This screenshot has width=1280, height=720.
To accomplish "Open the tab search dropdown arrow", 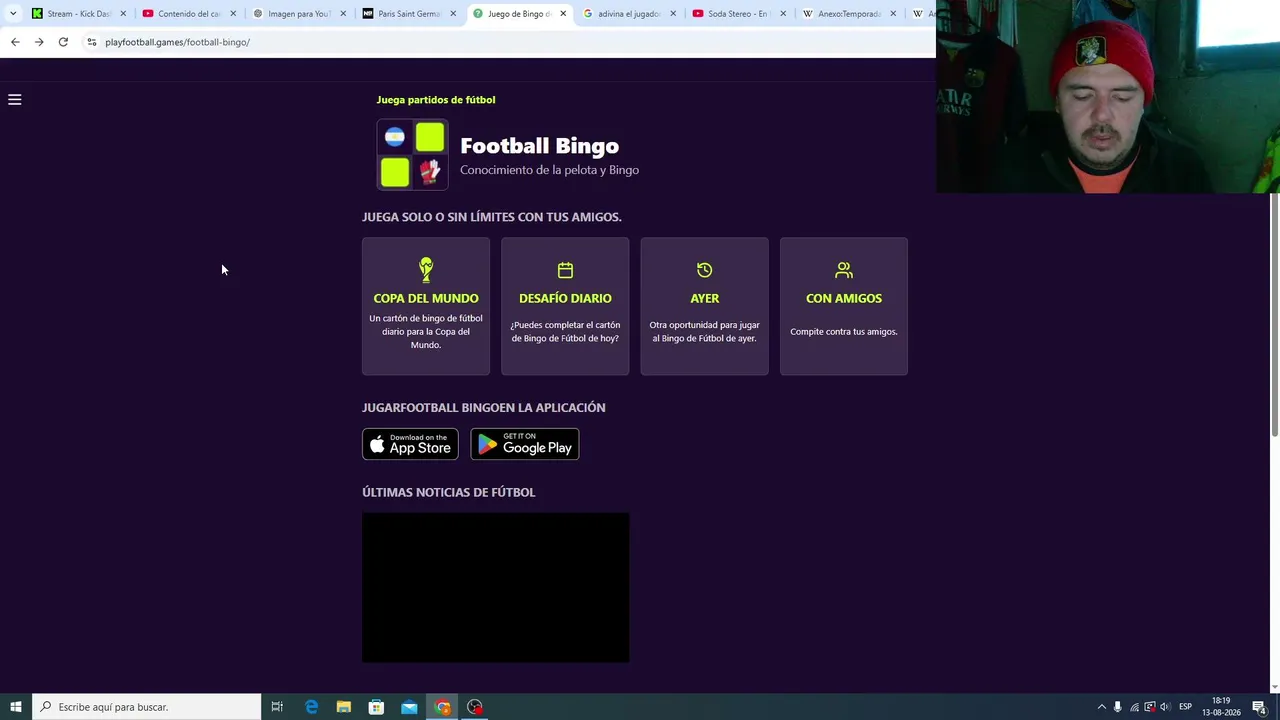I will 13,14.
